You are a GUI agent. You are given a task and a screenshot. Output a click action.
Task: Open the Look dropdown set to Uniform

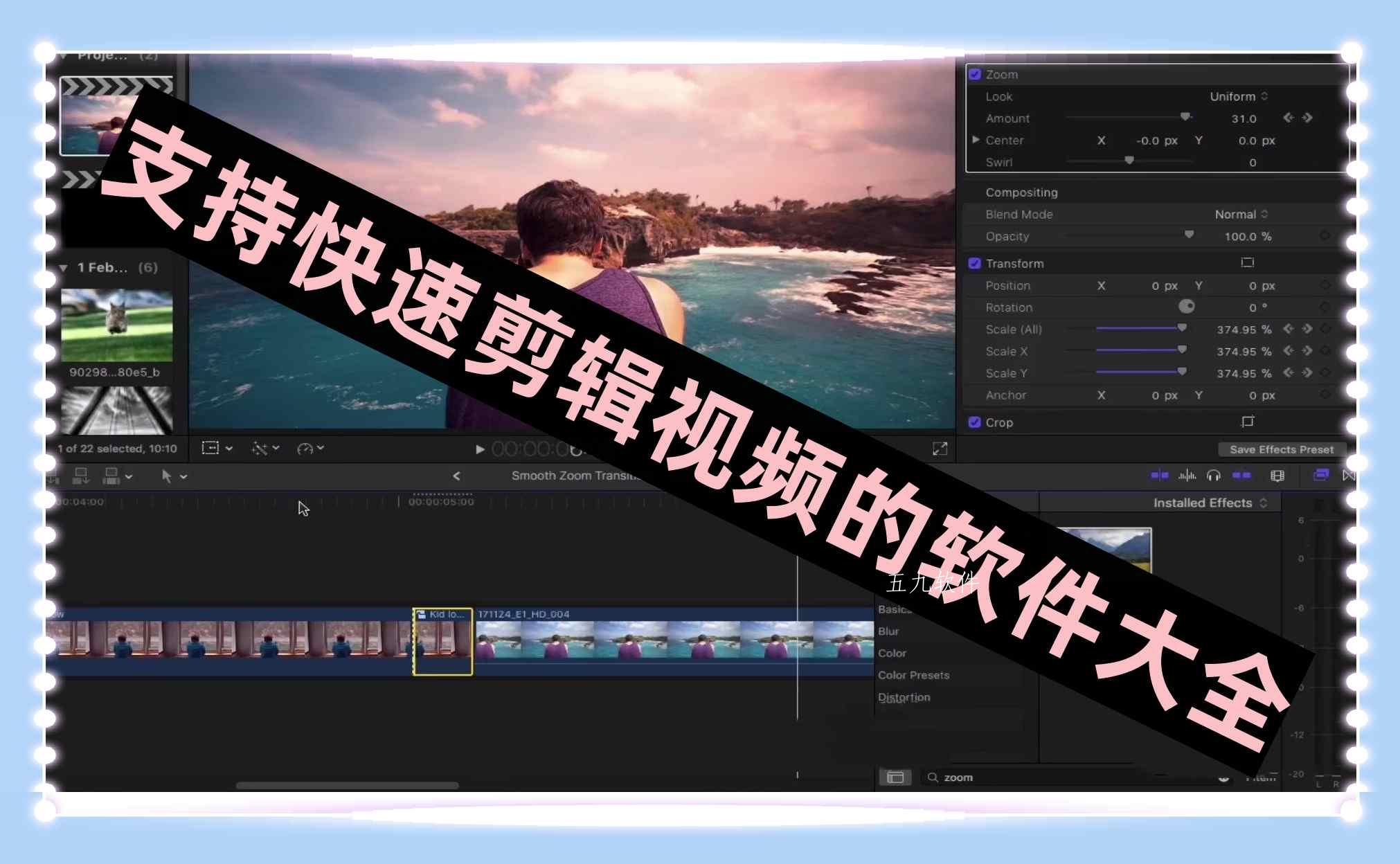[1239, 96]
